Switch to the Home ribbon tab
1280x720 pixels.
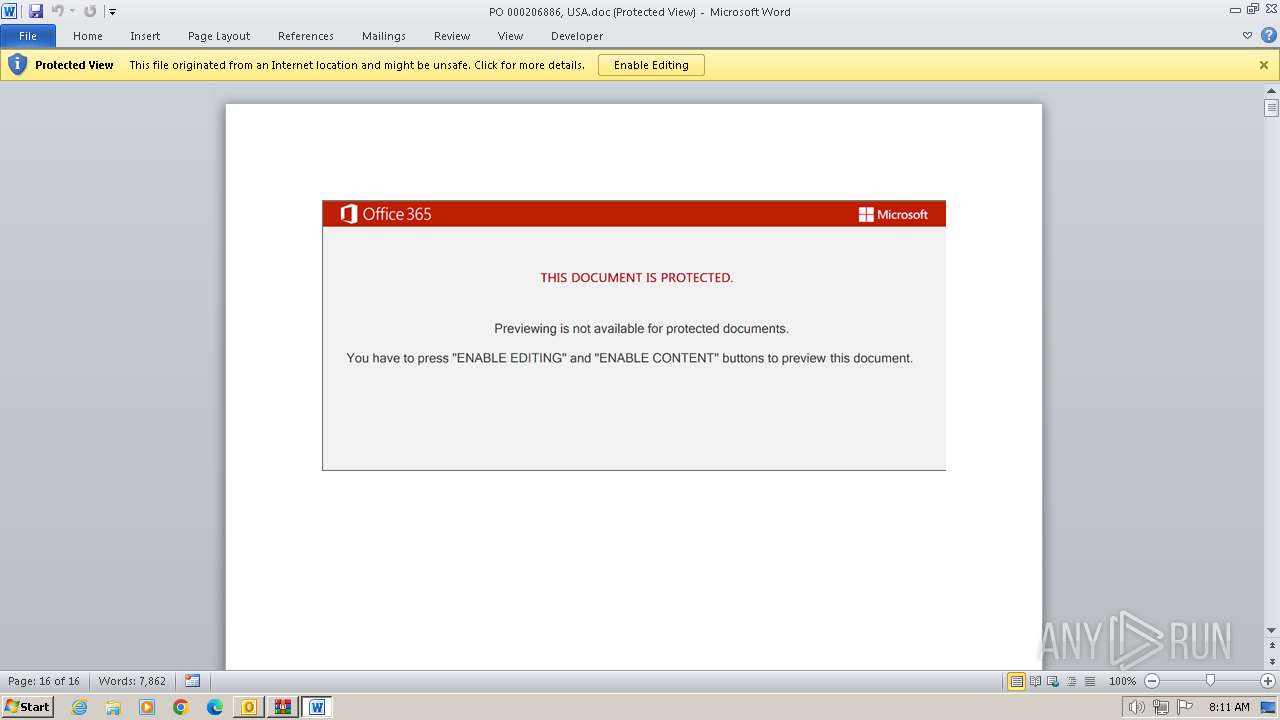88,36
